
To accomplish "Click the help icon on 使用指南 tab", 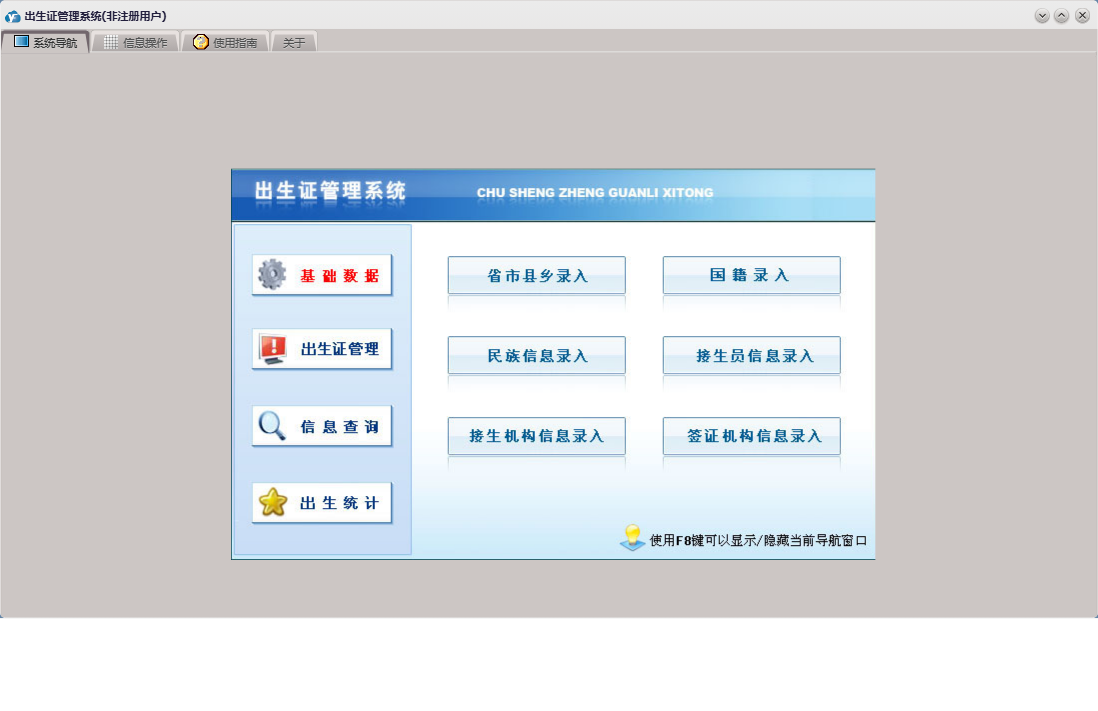I will [200, 42].
